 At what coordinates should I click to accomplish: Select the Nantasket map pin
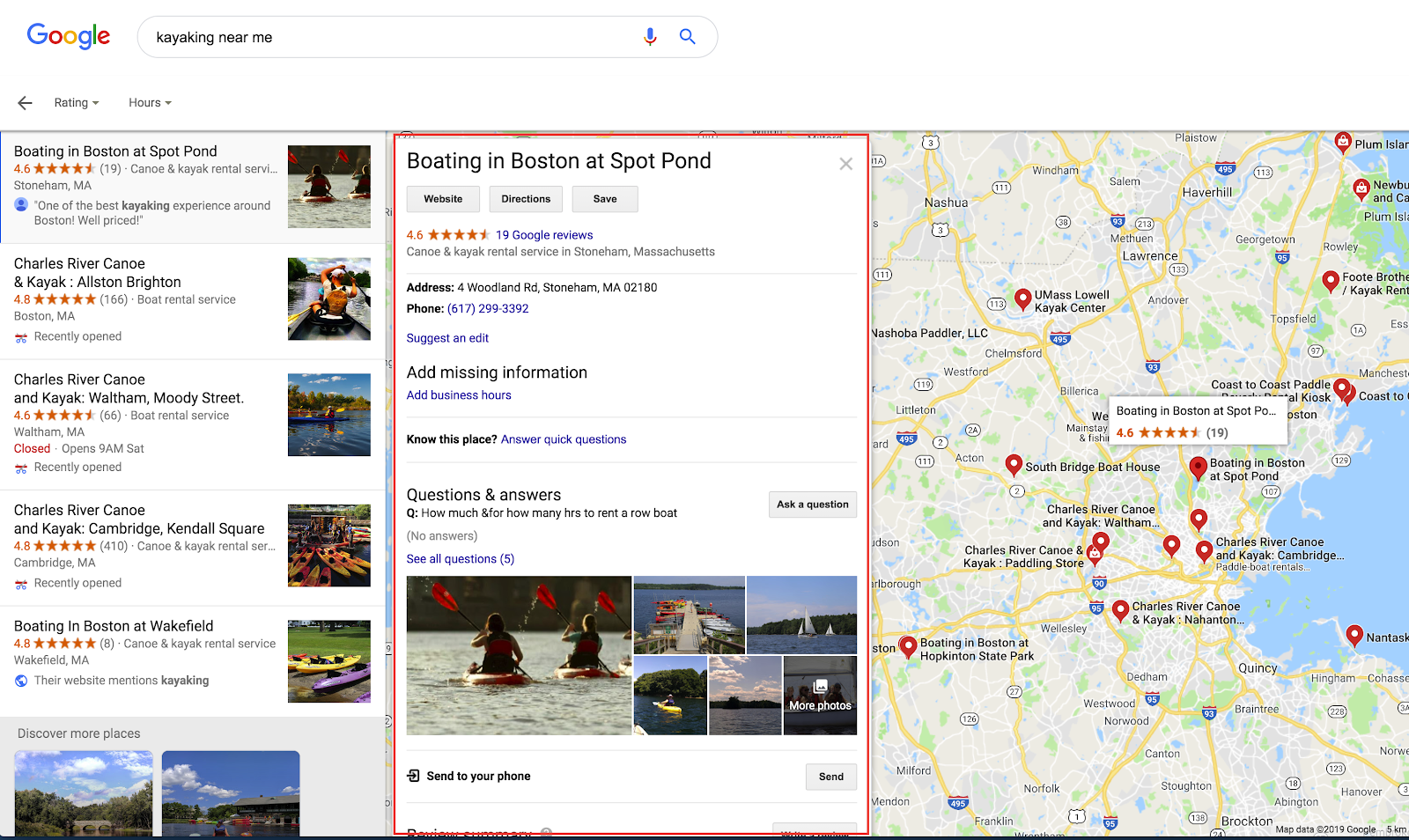pyautogui.click(x=1354, y=634)
